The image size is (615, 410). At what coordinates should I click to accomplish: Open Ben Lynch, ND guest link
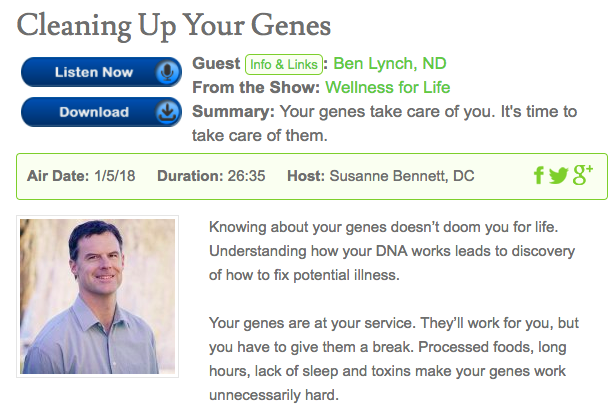click(x=390, y=64)
